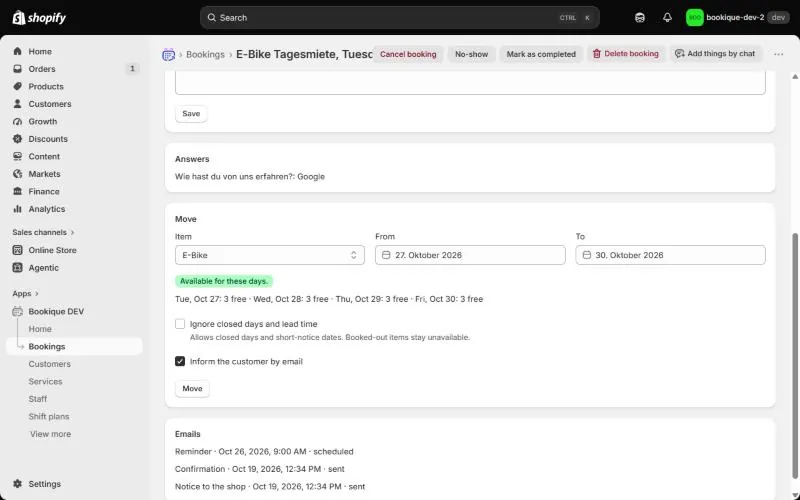
Task: Open the Staff subpage
Action: coord(38,399)
